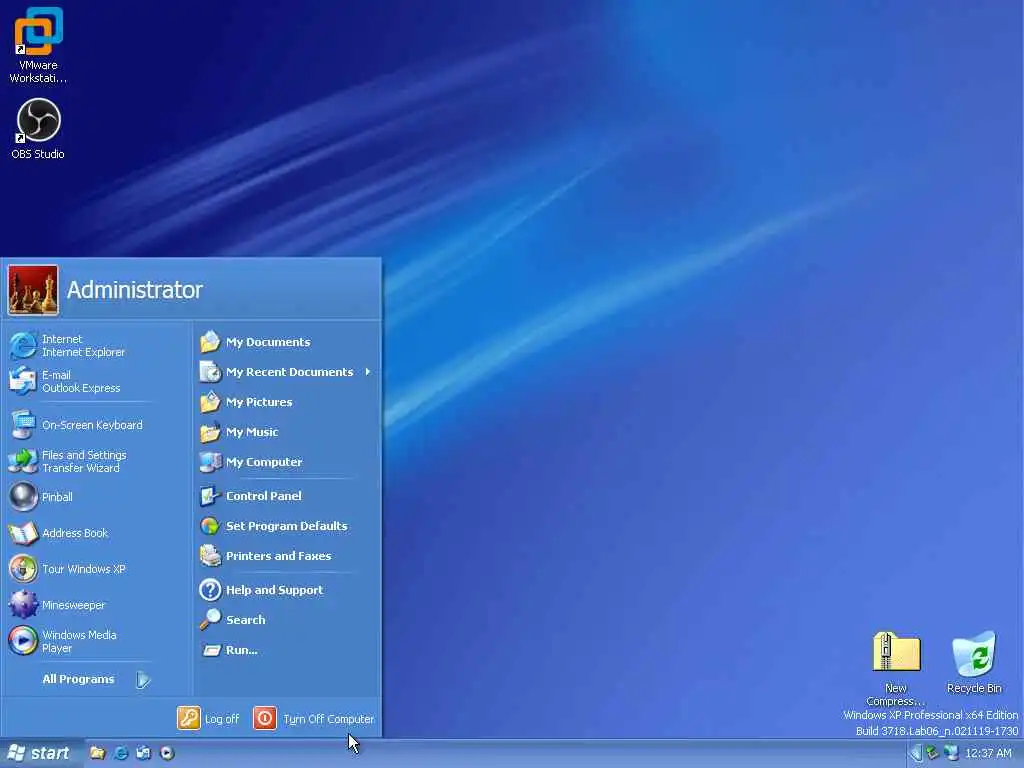Screen dimensions: 1024x768
Task: Expand My Recent Documents submenu arrow
Action: click(x=368, y=372)
